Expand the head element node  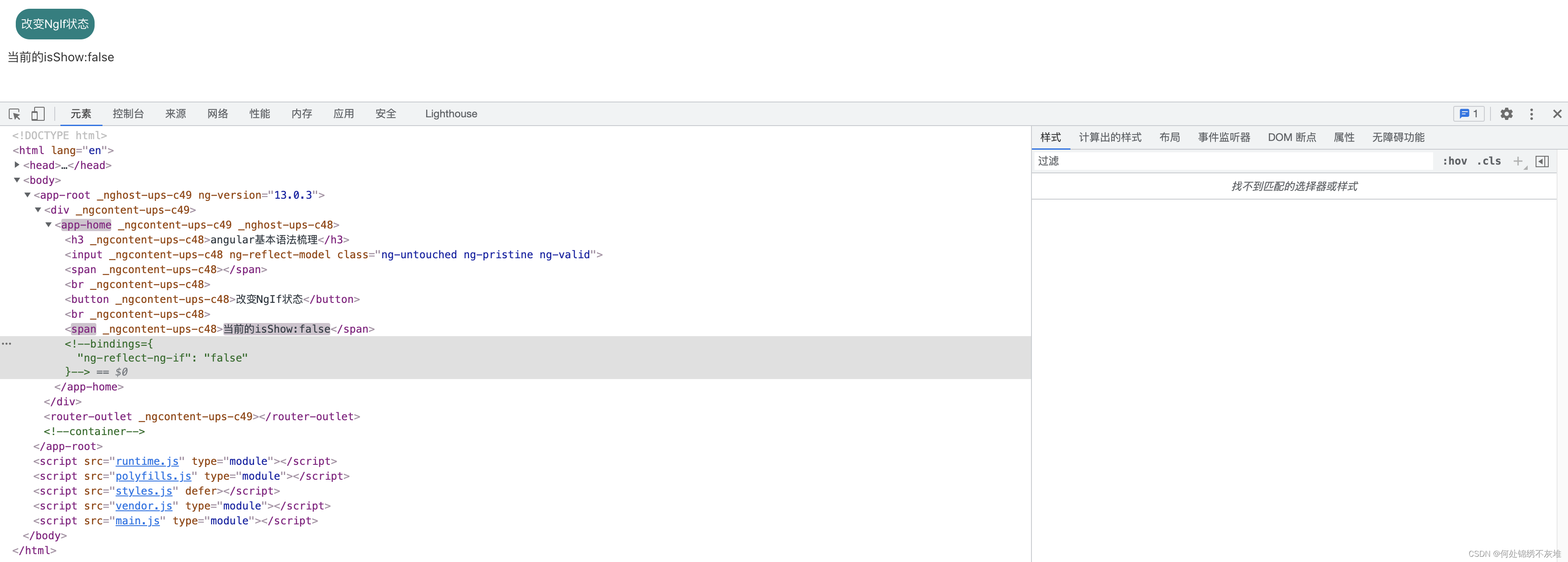pos(17,165)
